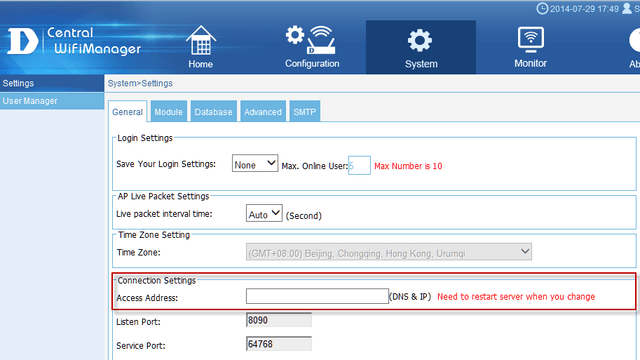640x360 pixels.
Task: Click the 'AP Live Packet Settings' title
Action: (x=163, y=196)
